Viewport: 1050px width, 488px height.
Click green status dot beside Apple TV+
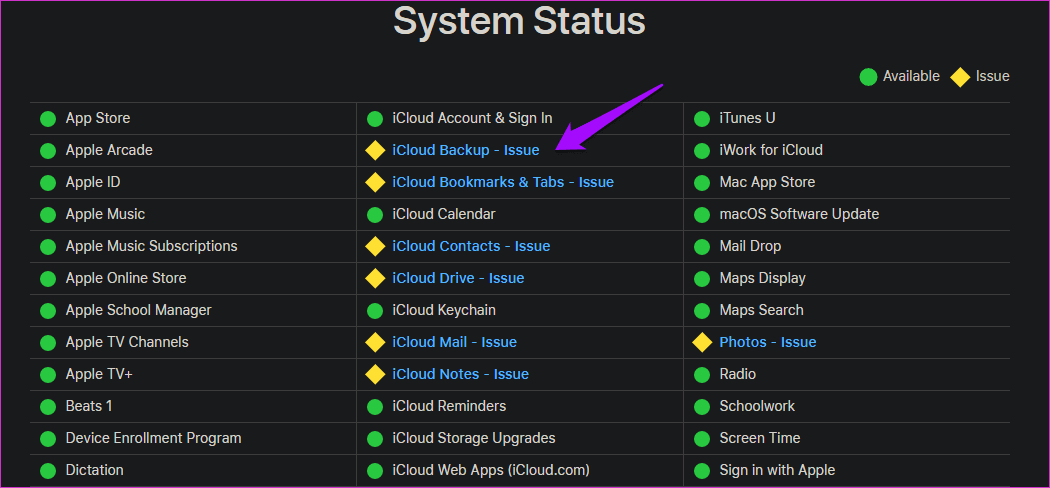[x=48, y=375]
